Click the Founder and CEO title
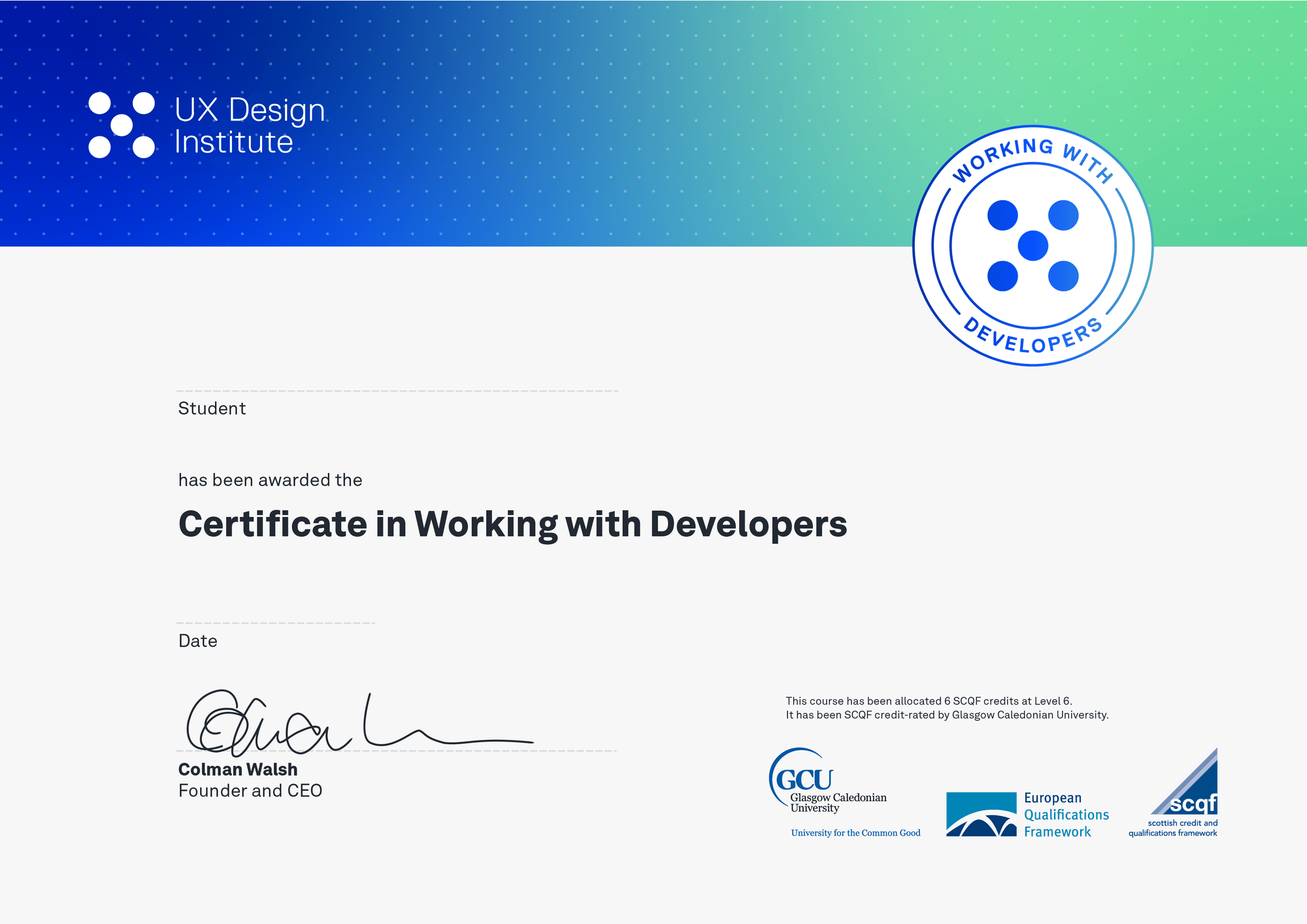Viewport: 1307px width, 924px height. click(x=250, y=791)
